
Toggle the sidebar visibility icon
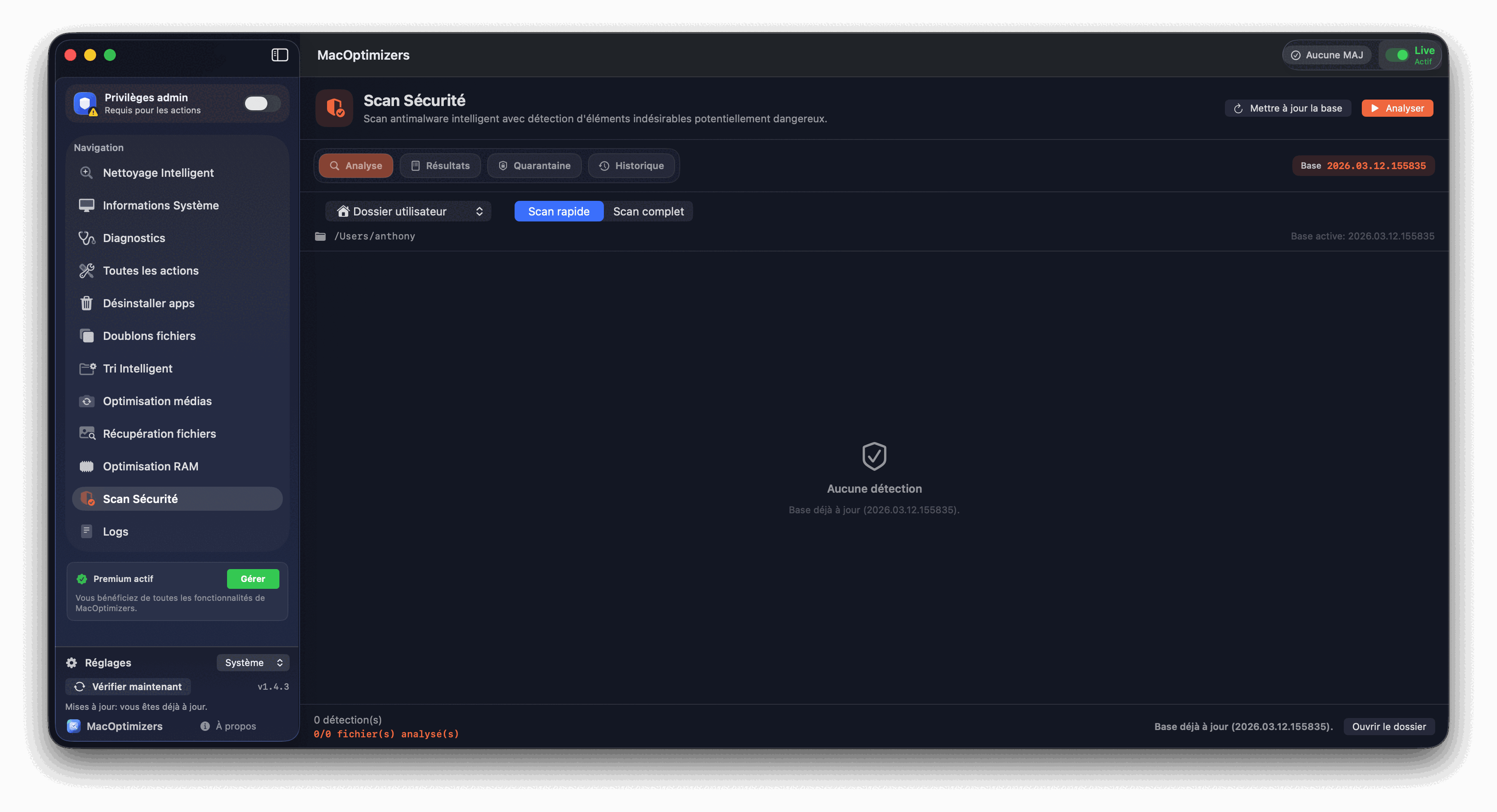coord(279,55)
